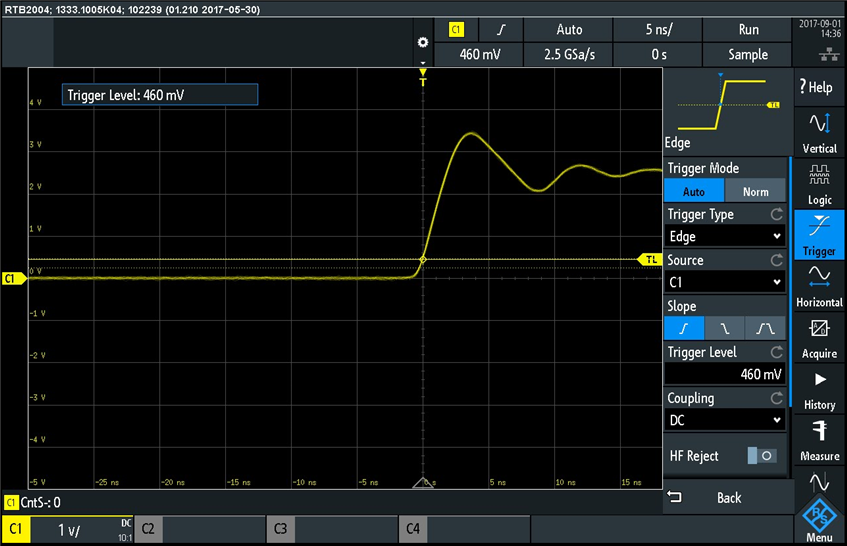Reset Coupling to default
847x546 pixels.
point(777,398)
